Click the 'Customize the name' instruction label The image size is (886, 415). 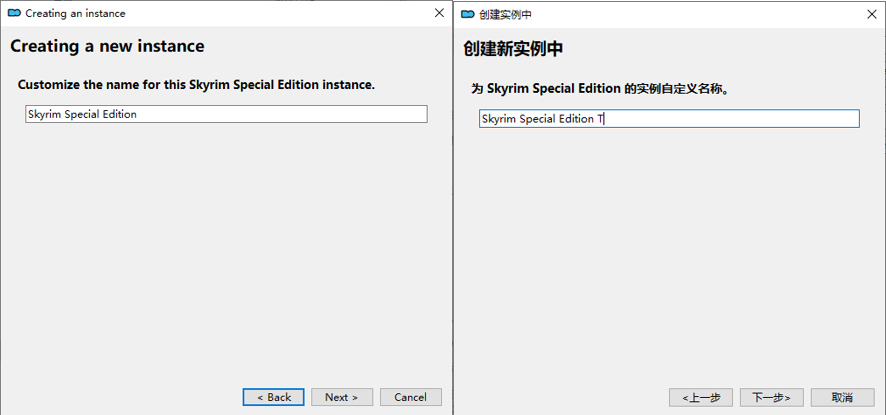click(x=196, y=85)
